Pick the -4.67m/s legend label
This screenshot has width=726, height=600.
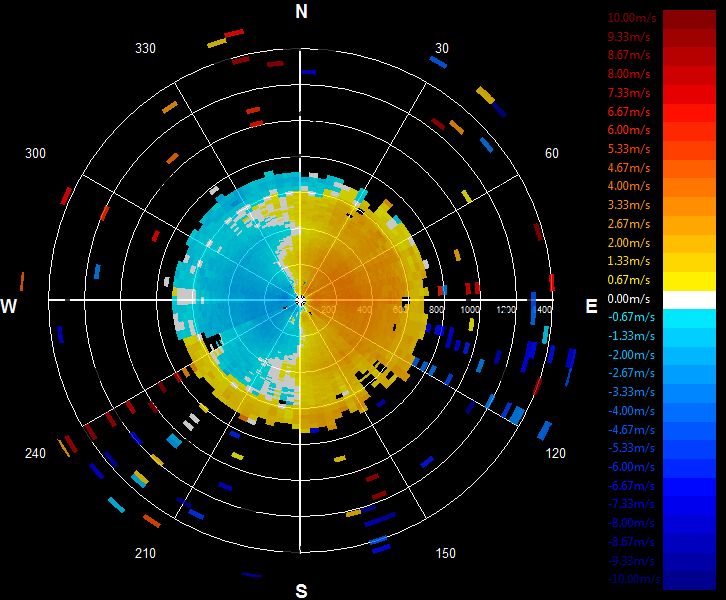pos(632,430)
